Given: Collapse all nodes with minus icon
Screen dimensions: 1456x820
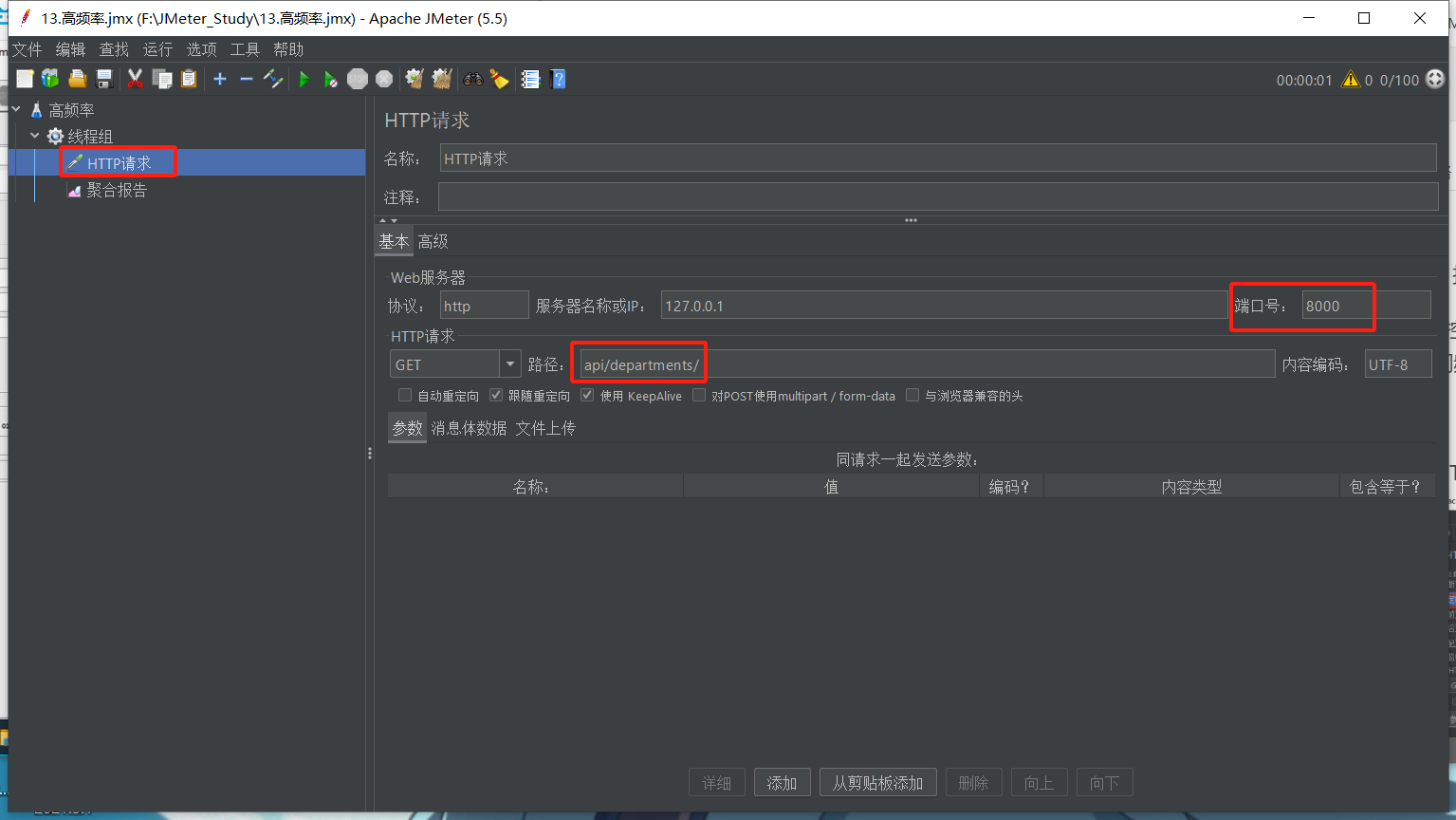Looking at the screenshot, I should pos(247,79).
